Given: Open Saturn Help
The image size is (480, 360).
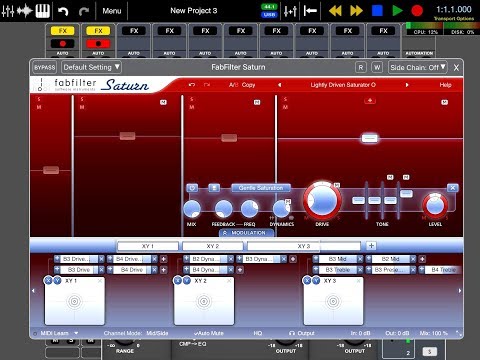Looking at the screenshot, I should coord(445,85).
